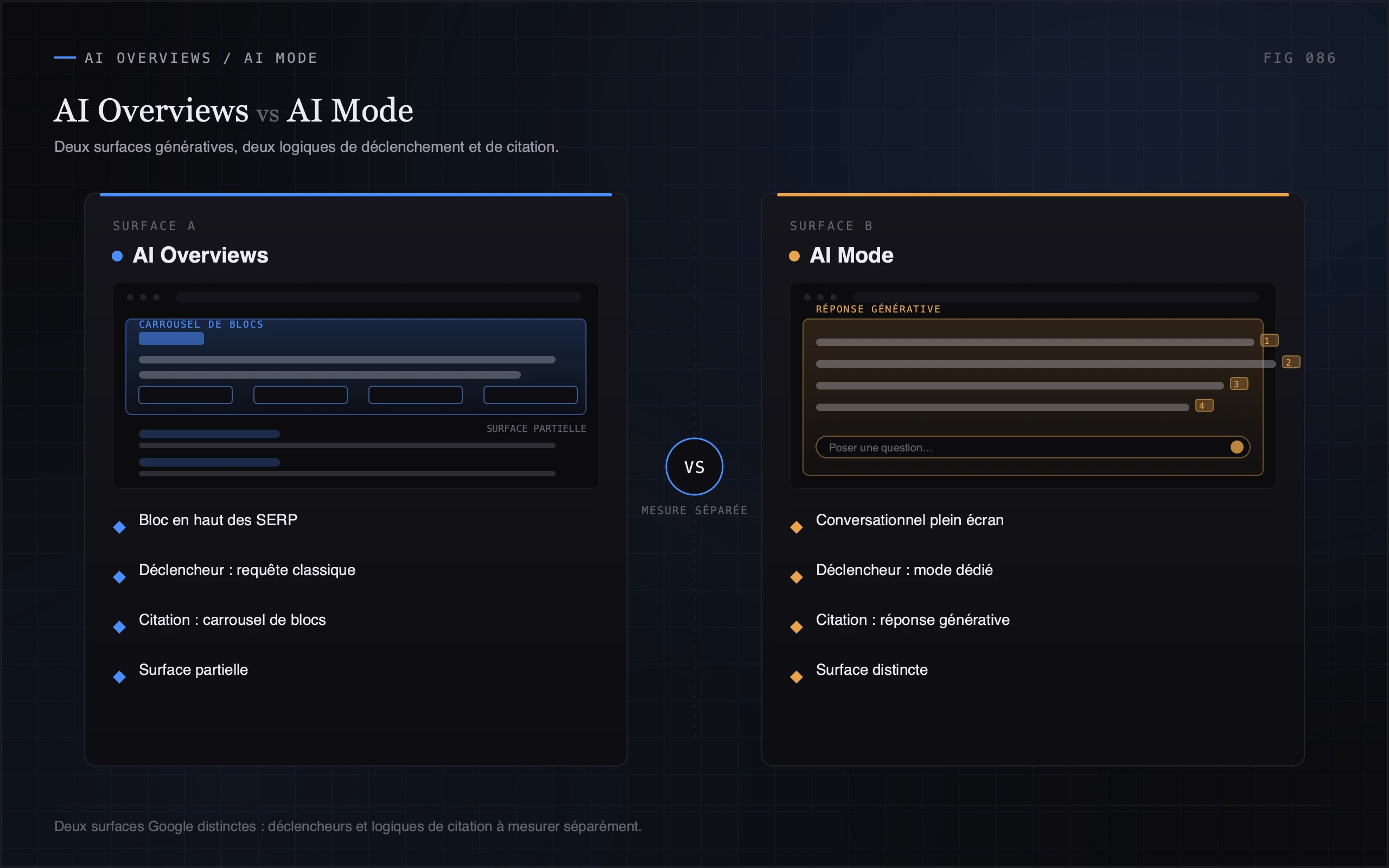Click citation marker 3 in the generative response
This screenshot has height=868, width=1389.
tap(1239, 384)
